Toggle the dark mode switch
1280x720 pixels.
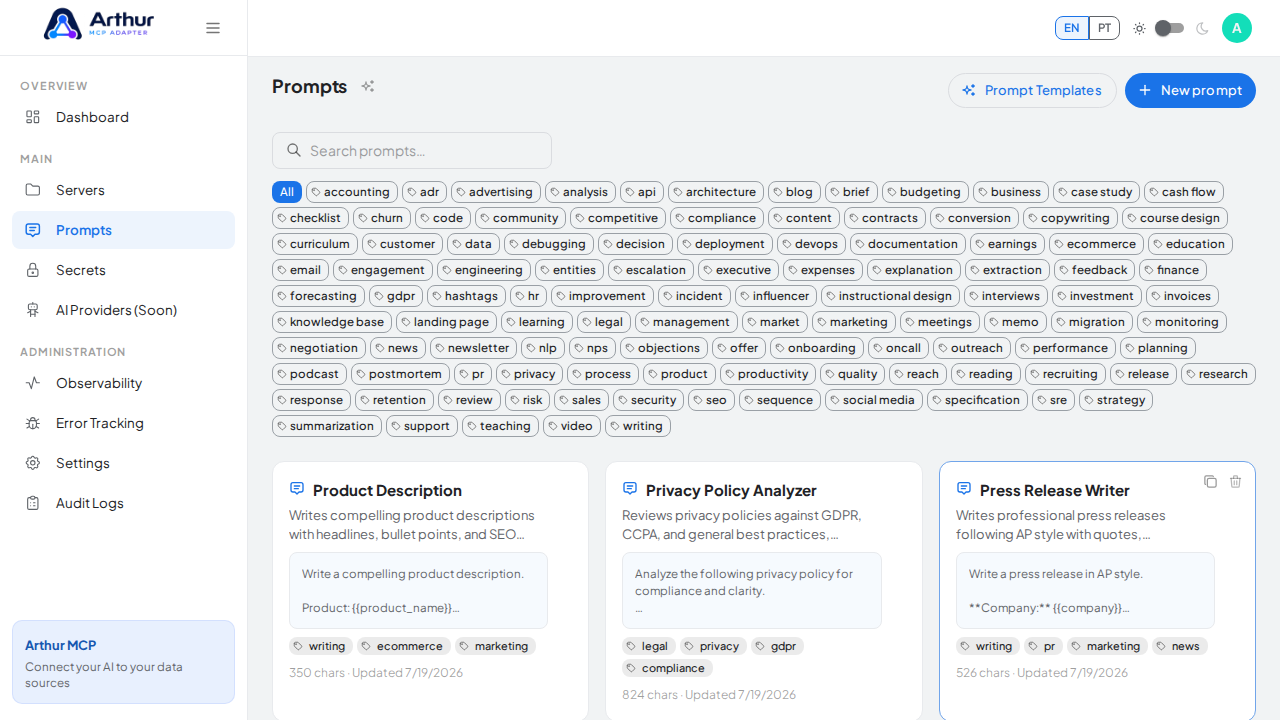[x=1169, y=28]
